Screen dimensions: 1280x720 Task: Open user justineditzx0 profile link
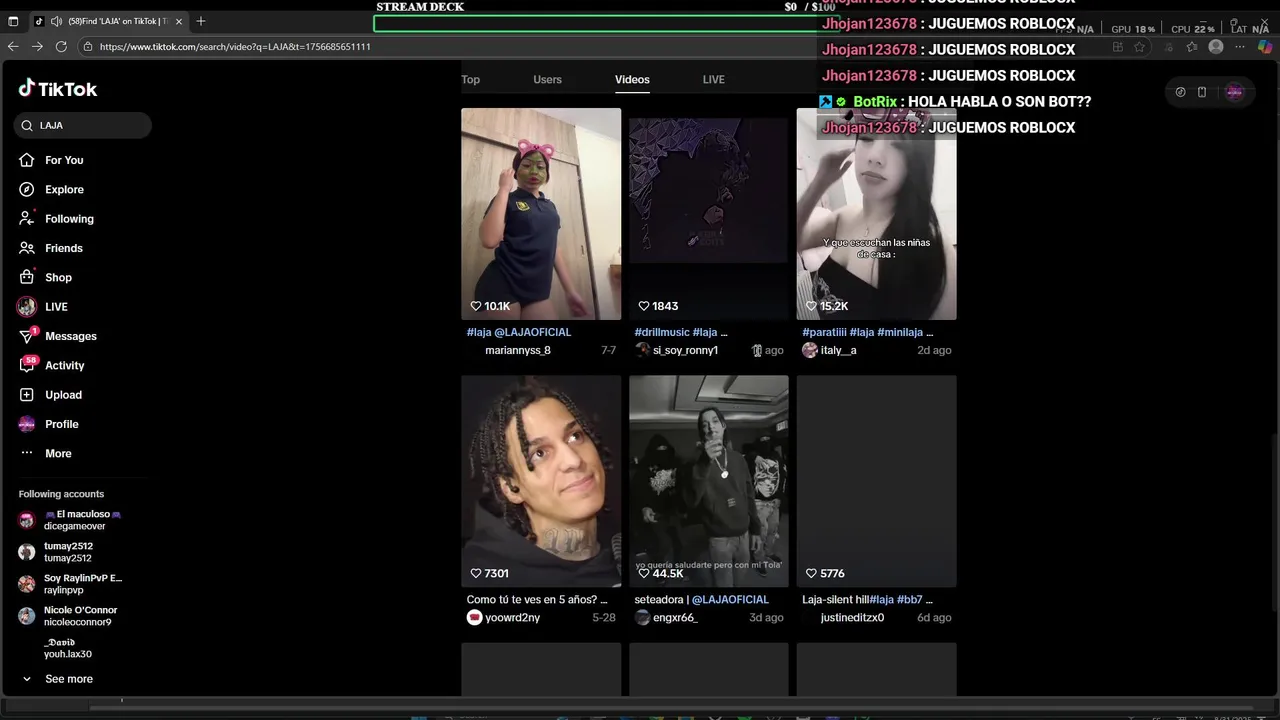tap(852, 617)
